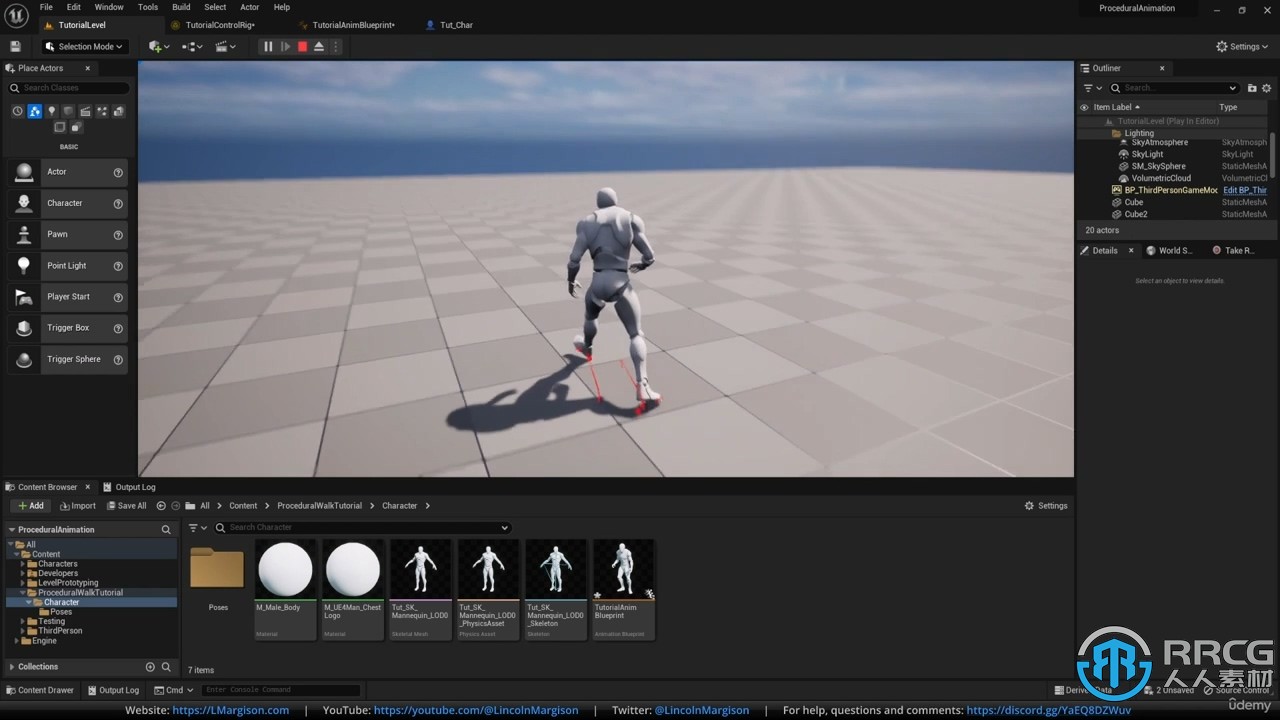
Task: Select the Shapes category icon
Action: click(x=68, y=111)
